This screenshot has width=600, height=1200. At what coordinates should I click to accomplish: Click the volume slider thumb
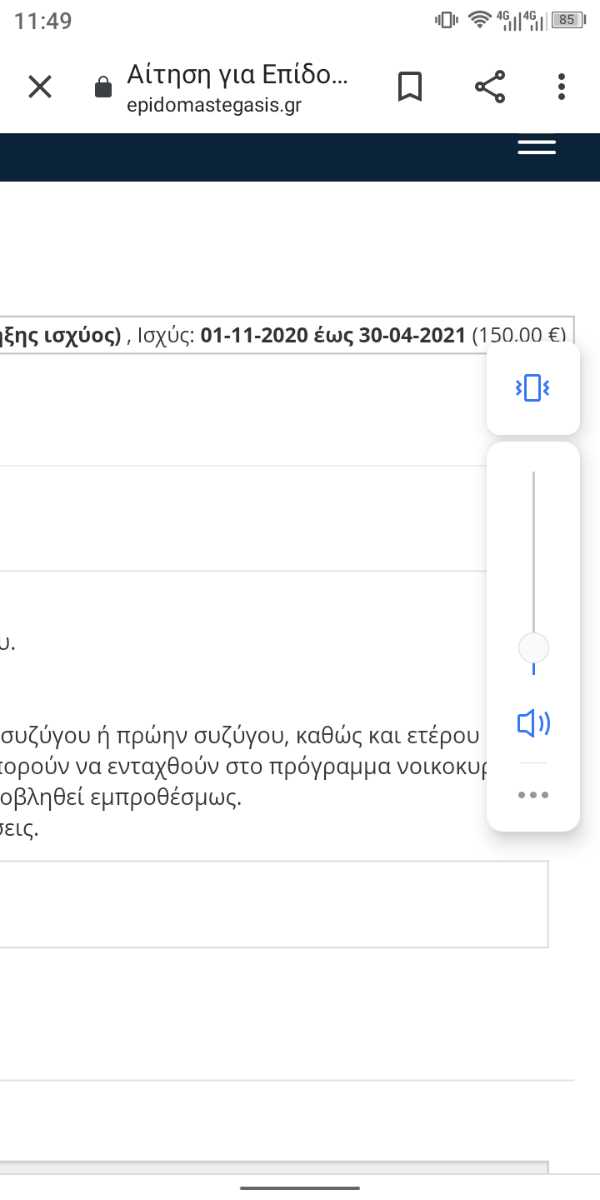533,647
